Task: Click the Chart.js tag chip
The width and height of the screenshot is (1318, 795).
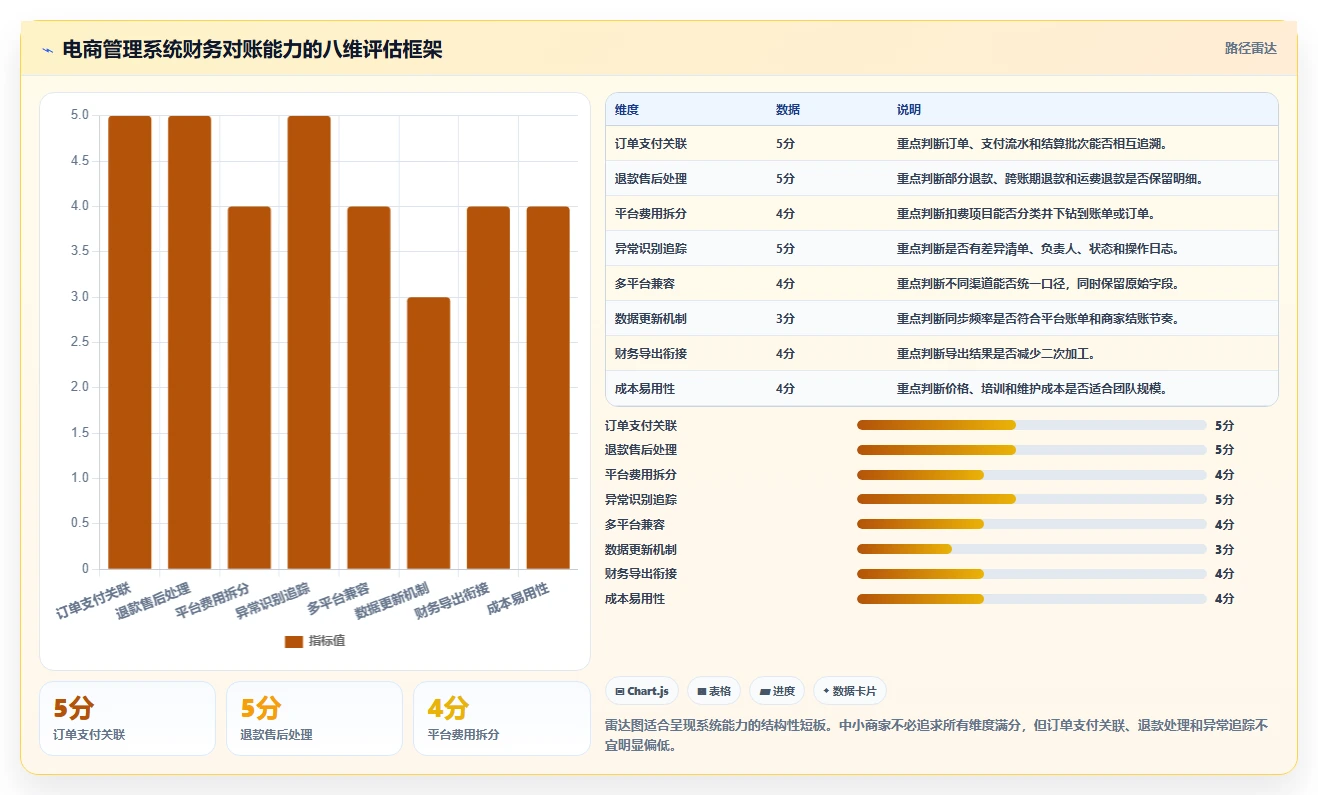Action: (642, 691)
